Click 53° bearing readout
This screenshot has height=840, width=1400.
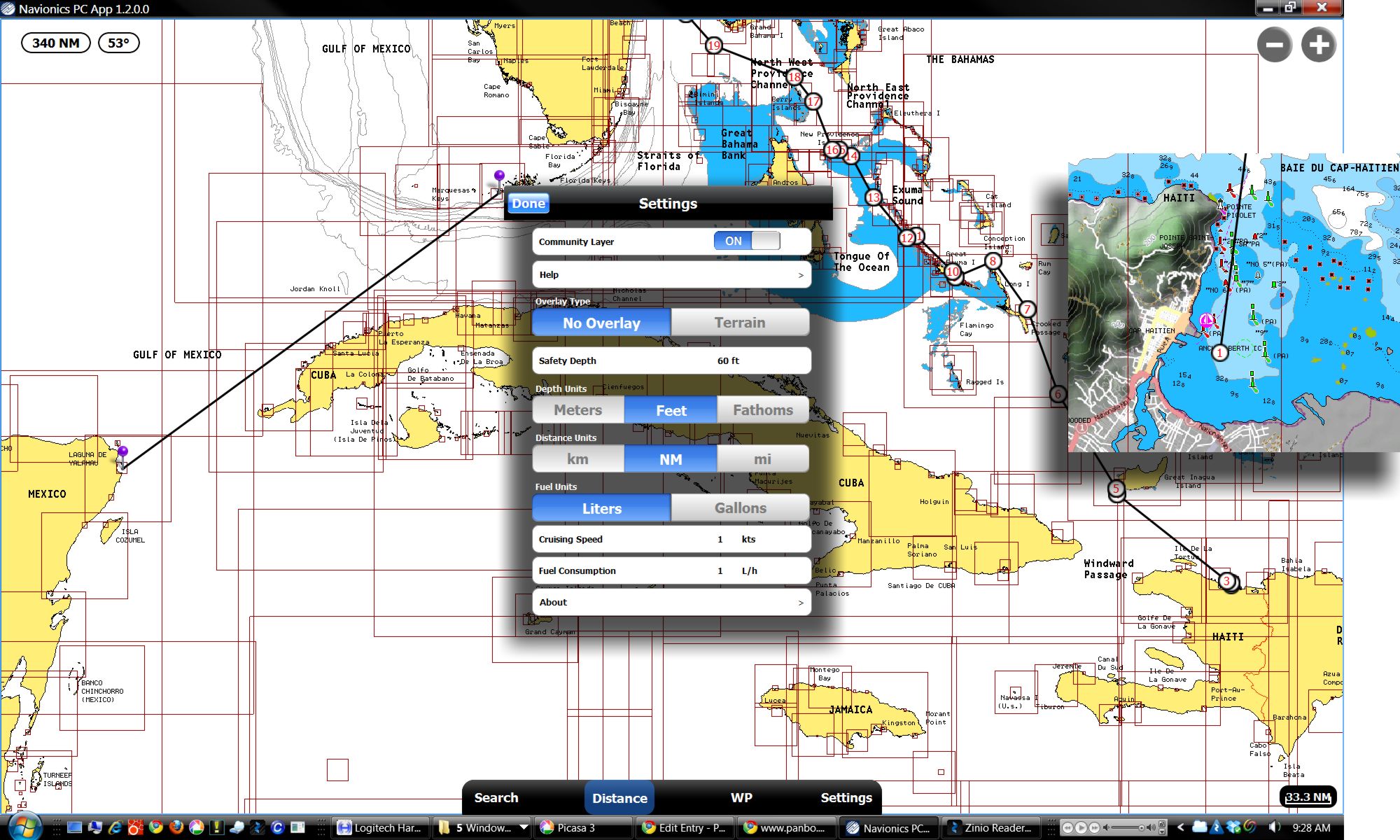pos(119,43)
